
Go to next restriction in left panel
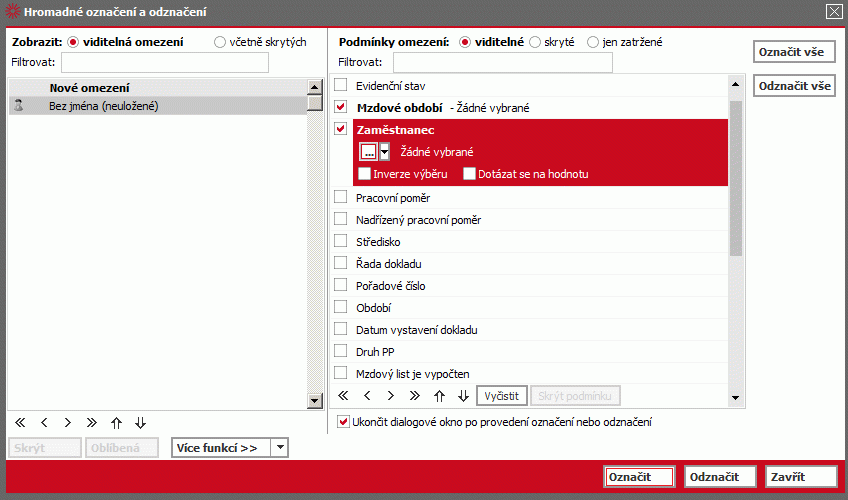pos(68,423)
